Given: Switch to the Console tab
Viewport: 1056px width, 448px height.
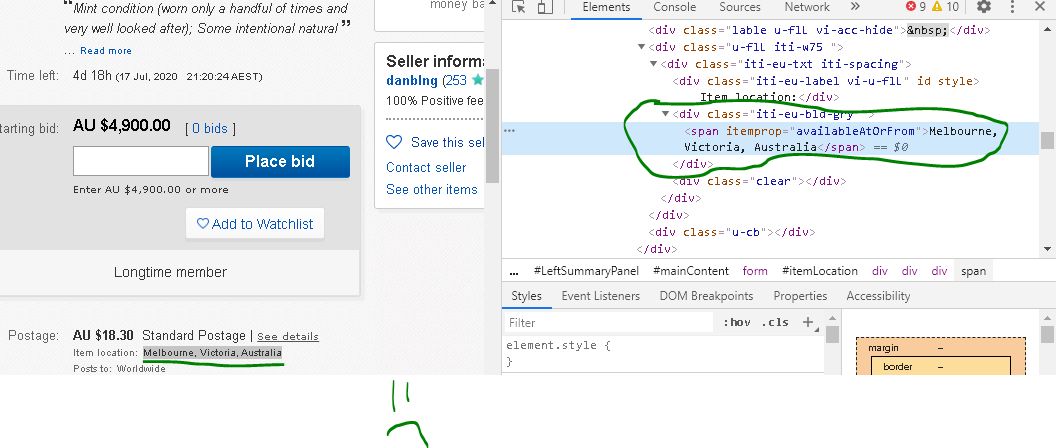Looking at the screenshot, I should click(x=675, y=7).
